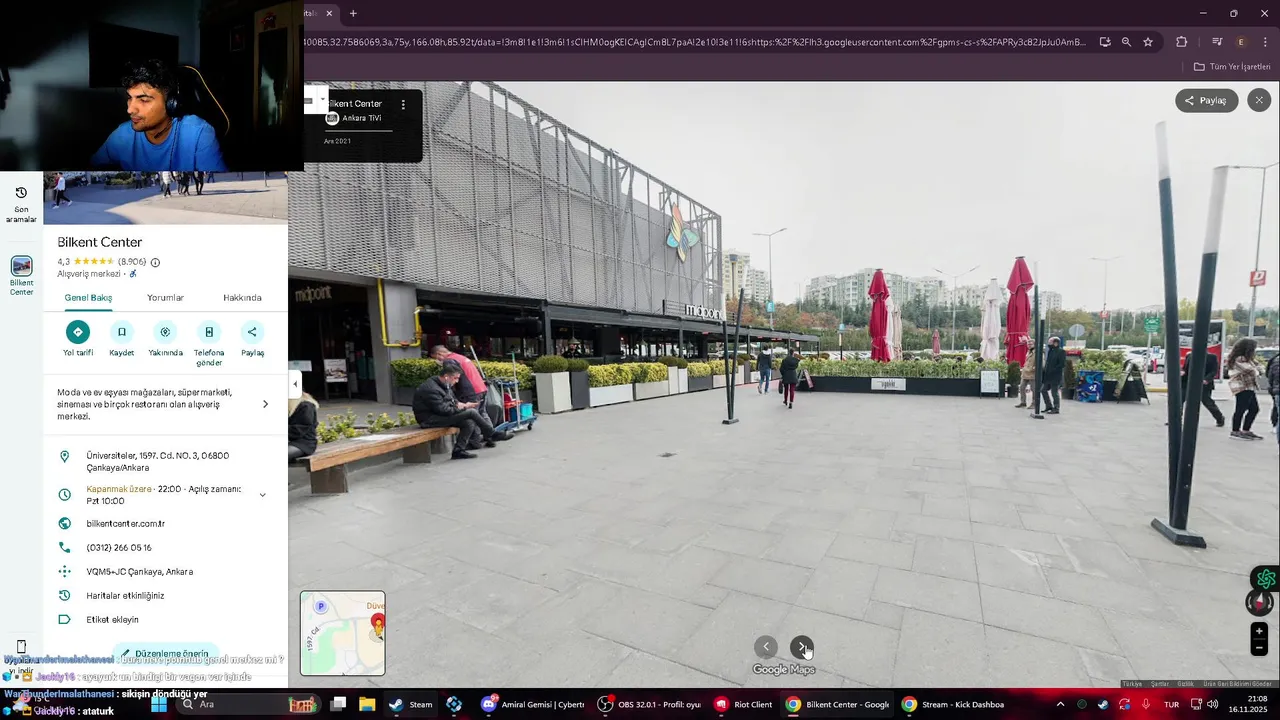Open bilkentcenter.com.tr website link
Screen dimensions: 1280x720
(125, 523)
